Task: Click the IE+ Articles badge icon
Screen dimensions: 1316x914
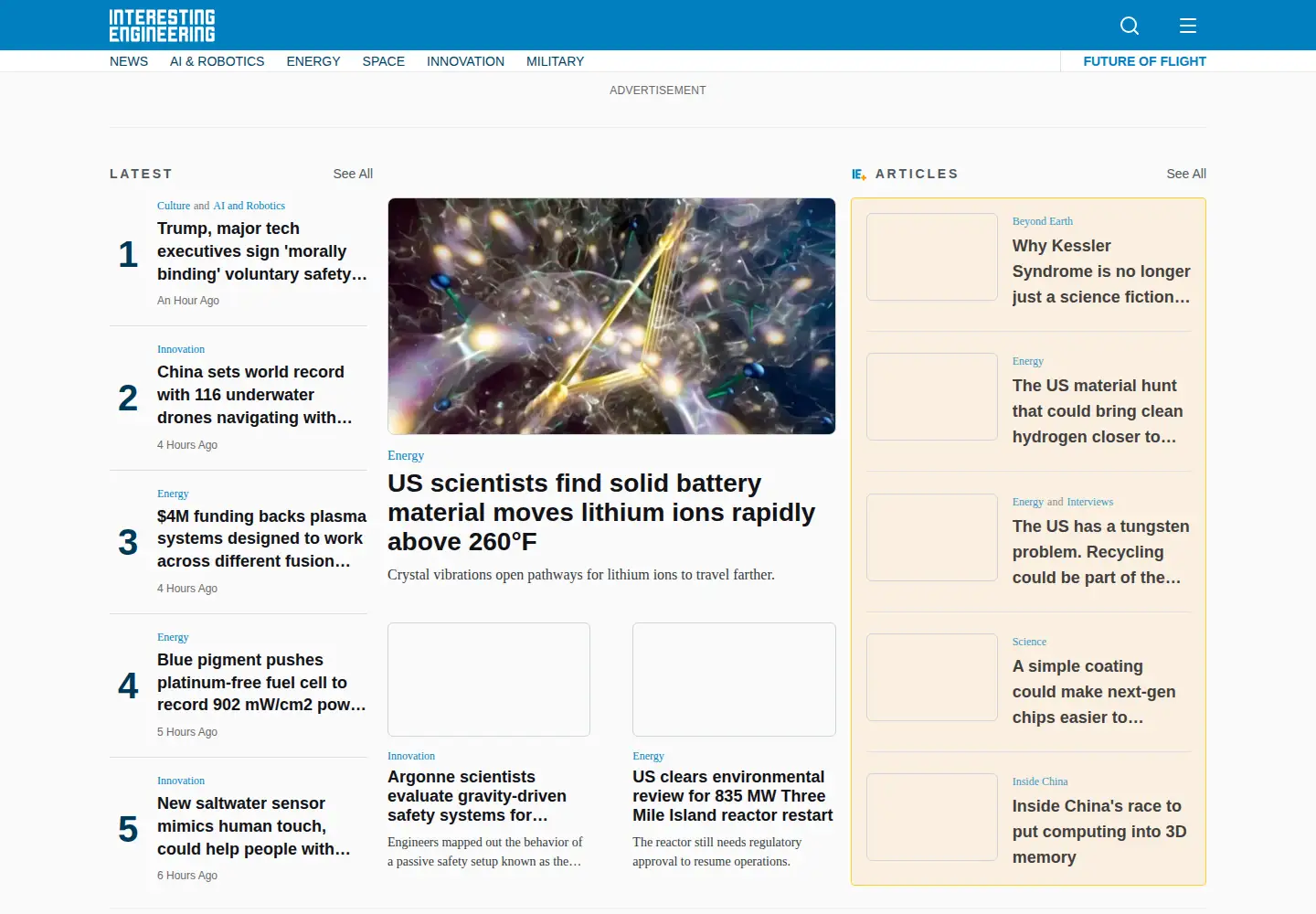Action: pyautogui.click(x=859, y=174)
